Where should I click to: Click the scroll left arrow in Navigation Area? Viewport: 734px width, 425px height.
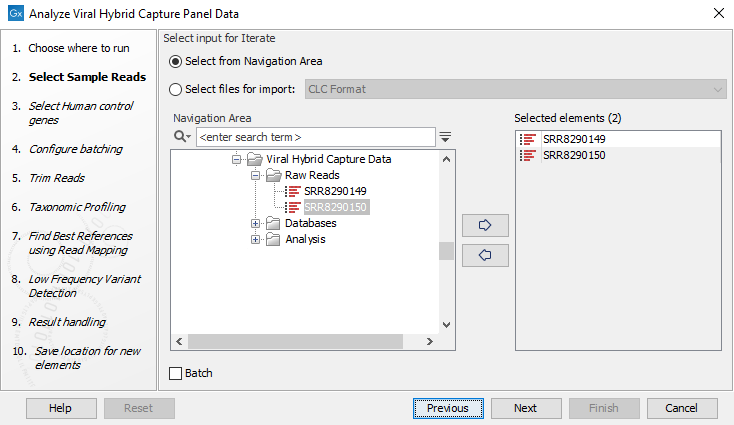click(179, 342)
